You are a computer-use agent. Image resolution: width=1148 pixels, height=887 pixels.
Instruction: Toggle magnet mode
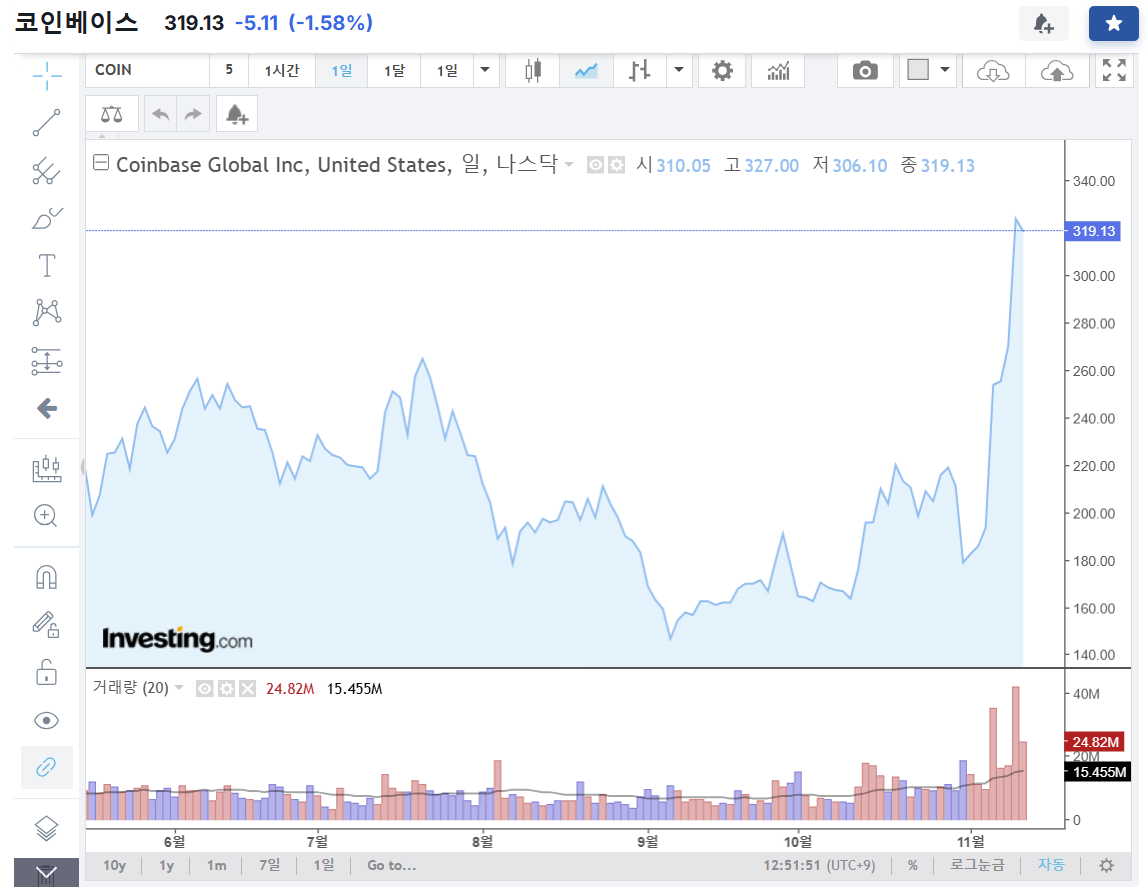pos(46,577)
